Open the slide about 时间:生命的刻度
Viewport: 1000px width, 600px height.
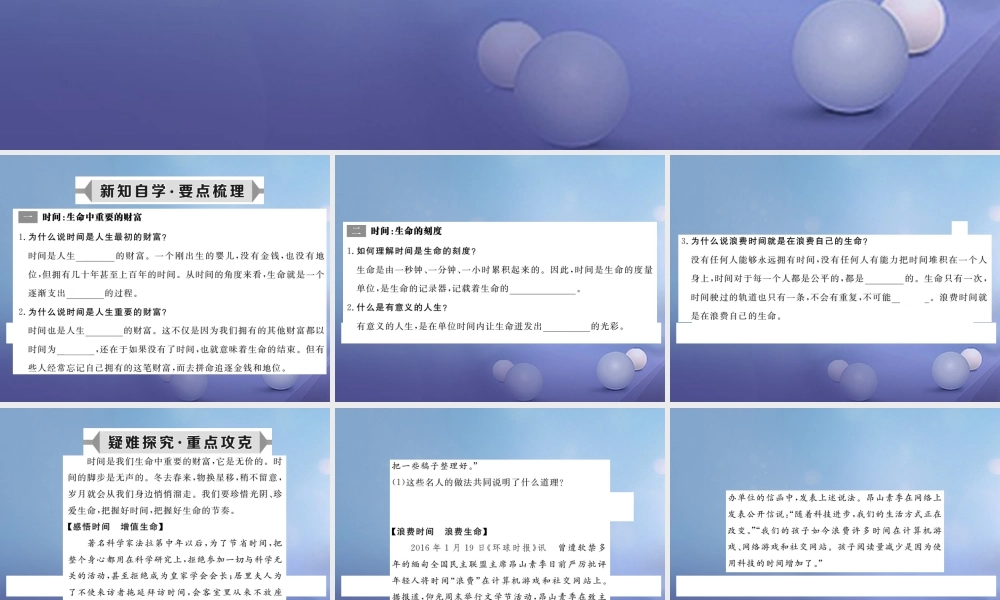pos(500,278)
